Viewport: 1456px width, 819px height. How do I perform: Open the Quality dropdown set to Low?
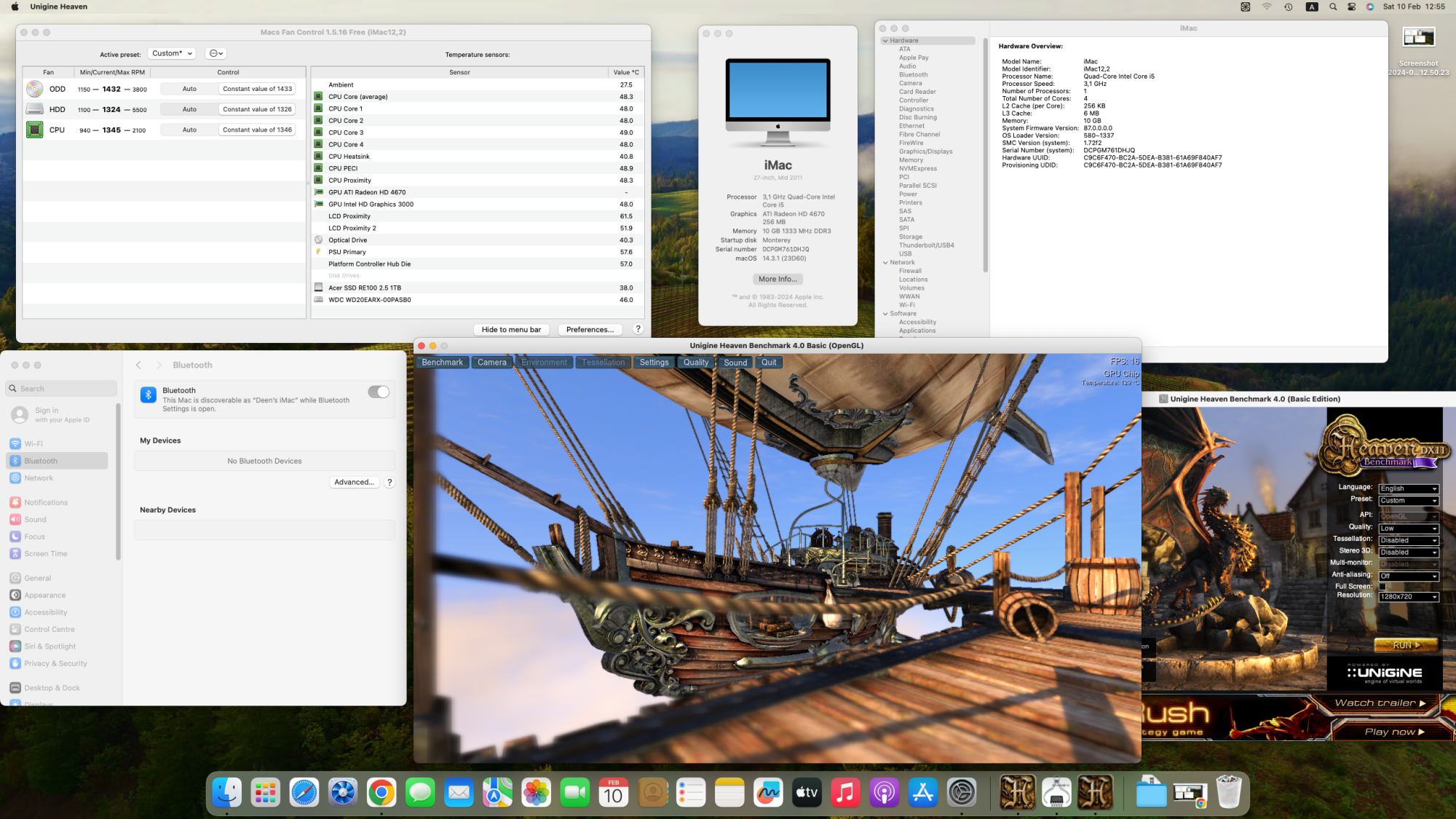(x=1408, y=529)
